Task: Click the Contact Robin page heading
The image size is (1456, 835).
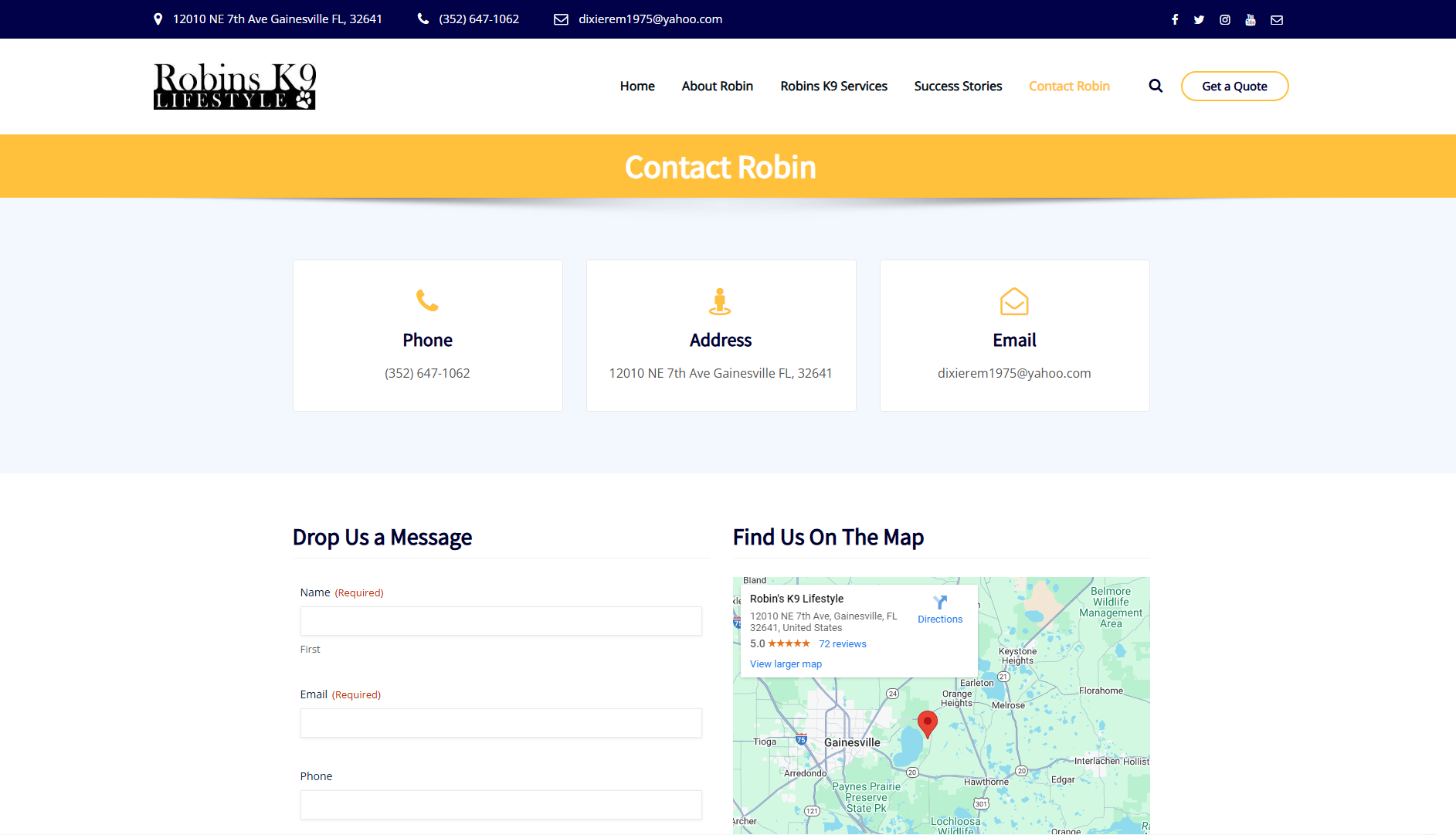Action: [720, 167]
